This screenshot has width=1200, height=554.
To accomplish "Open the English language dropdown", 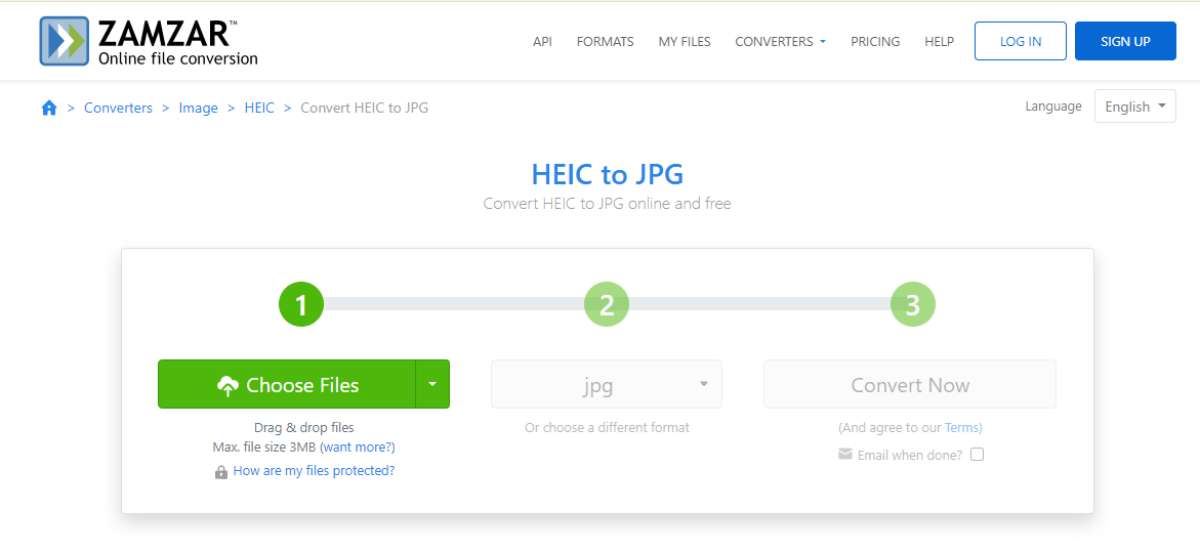I will coord(1135,106).
